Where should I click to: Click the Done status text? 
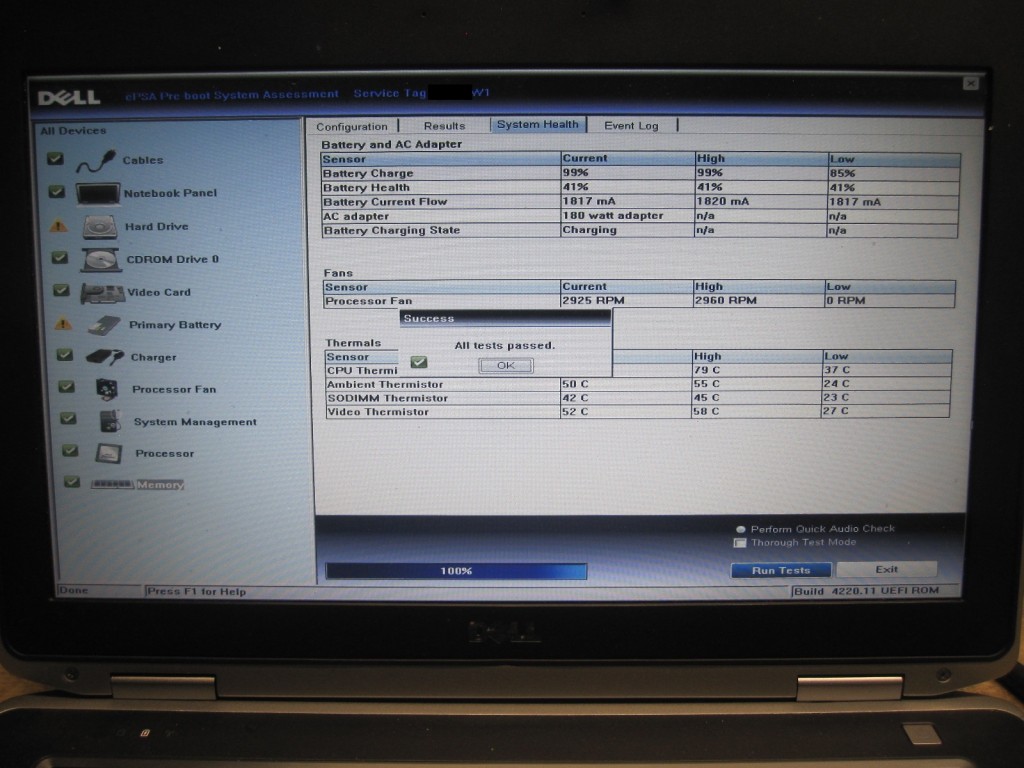73,590
